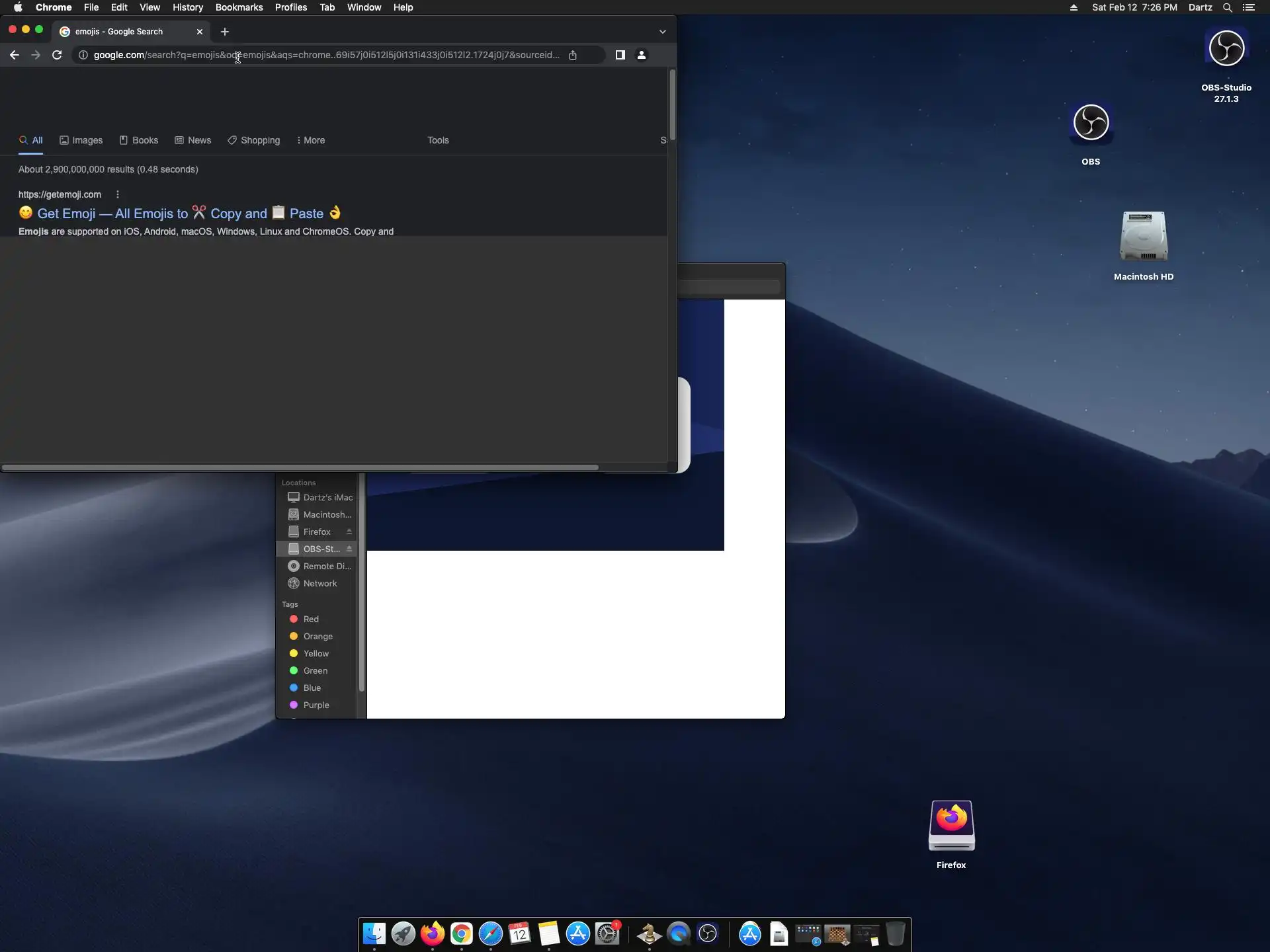Open Chrome side panel icon
The width and height of the screenshot is (1270, 952).
(x=620, y=55)
